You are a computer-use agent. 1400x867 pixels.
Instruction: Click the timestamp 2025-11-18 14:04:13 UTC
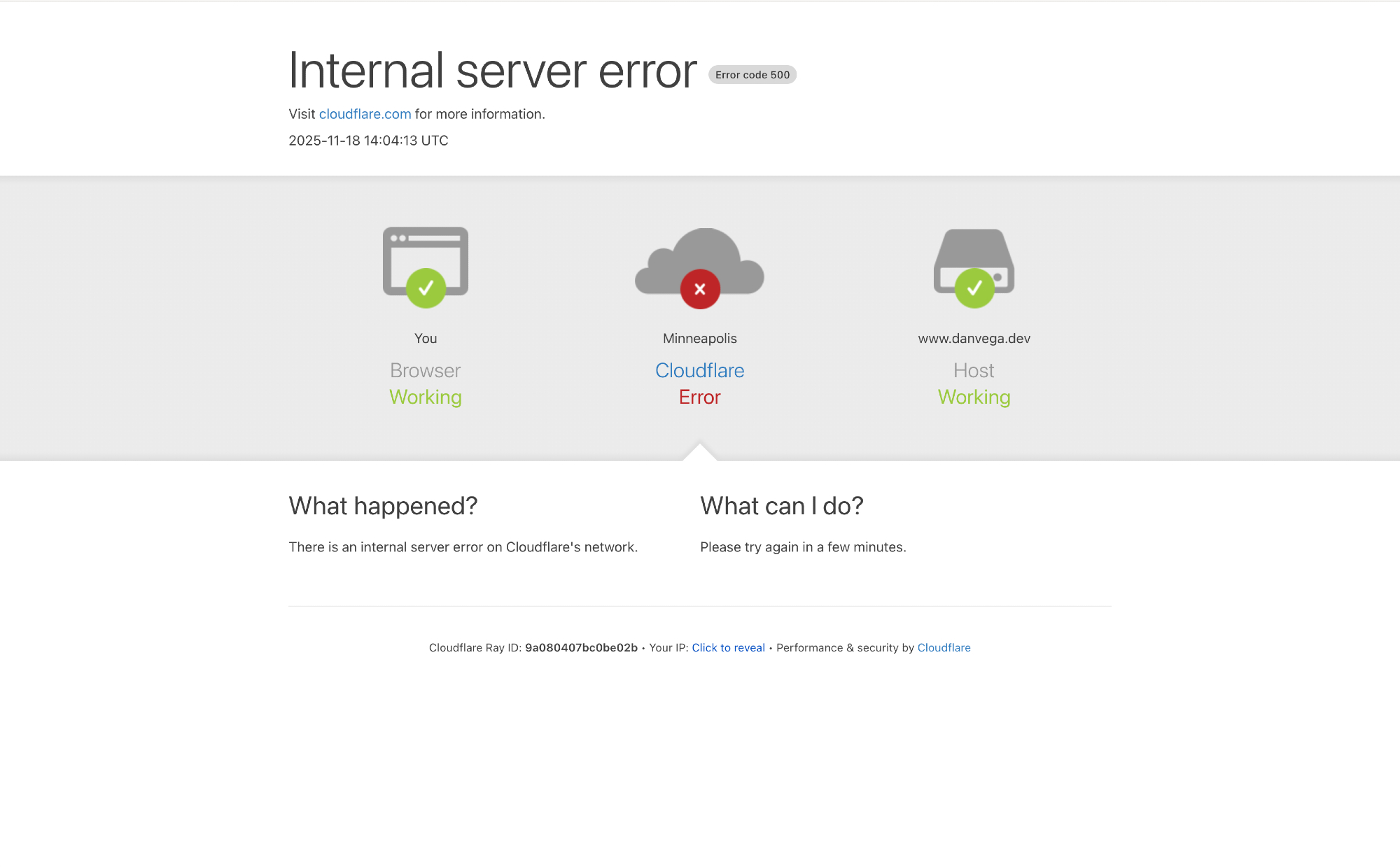[368, 141]
